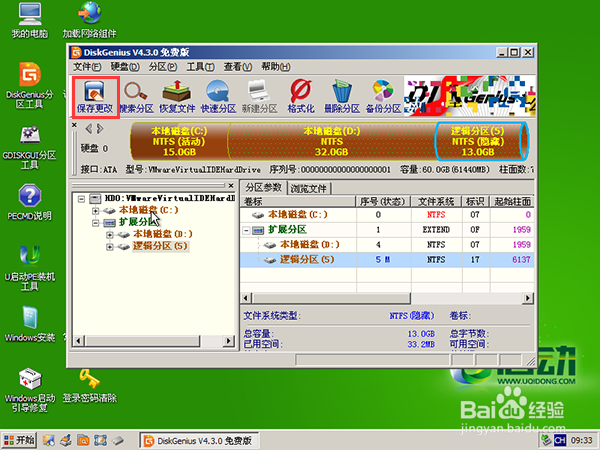
Task: Go to previous disk with left arrow
Action: pos(88,129)
